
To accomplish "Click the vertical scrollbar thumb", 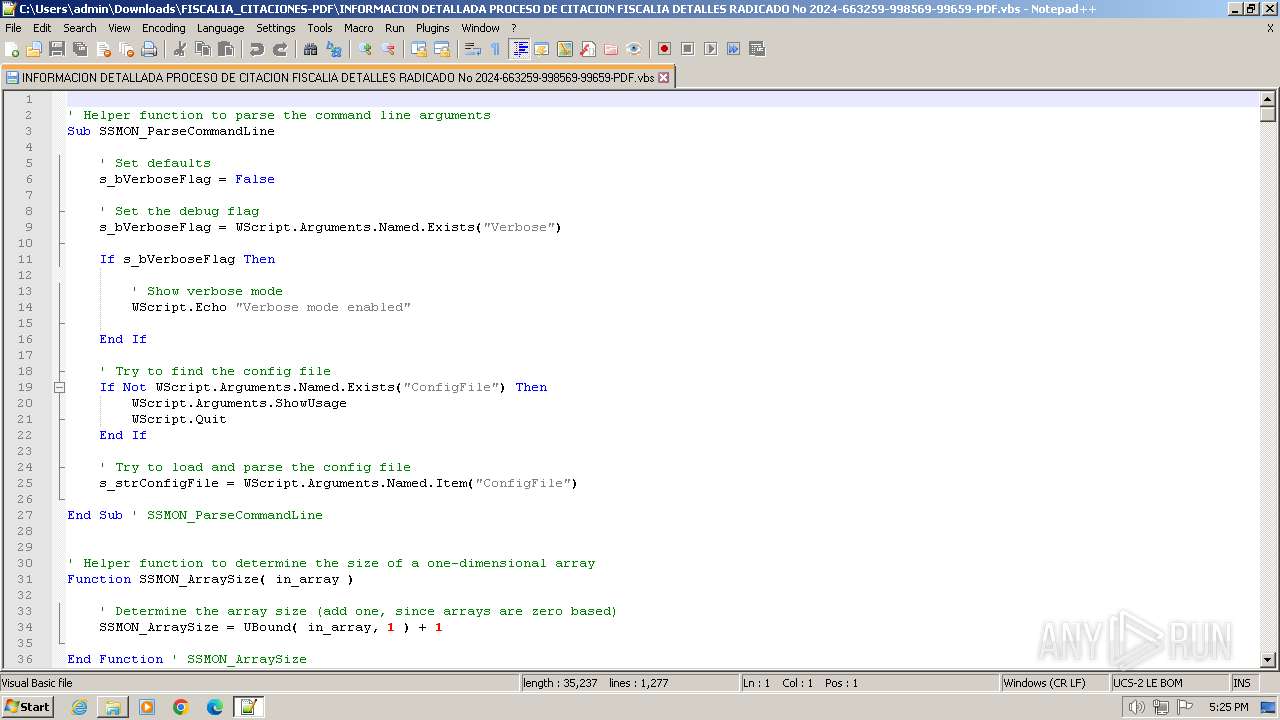I will 1268,114.
